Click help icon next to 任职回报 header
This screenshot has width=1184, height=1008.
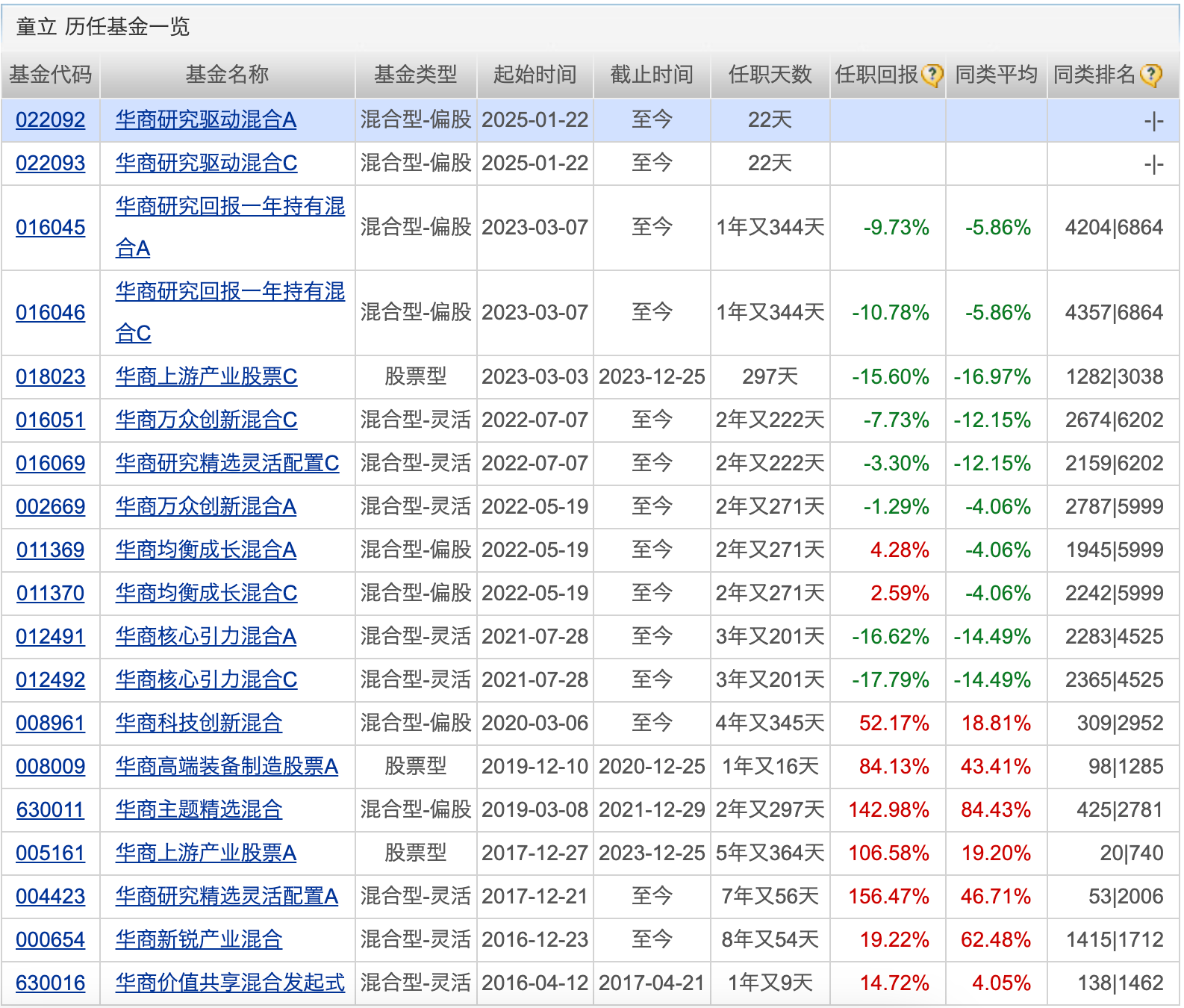click(932, 75)
